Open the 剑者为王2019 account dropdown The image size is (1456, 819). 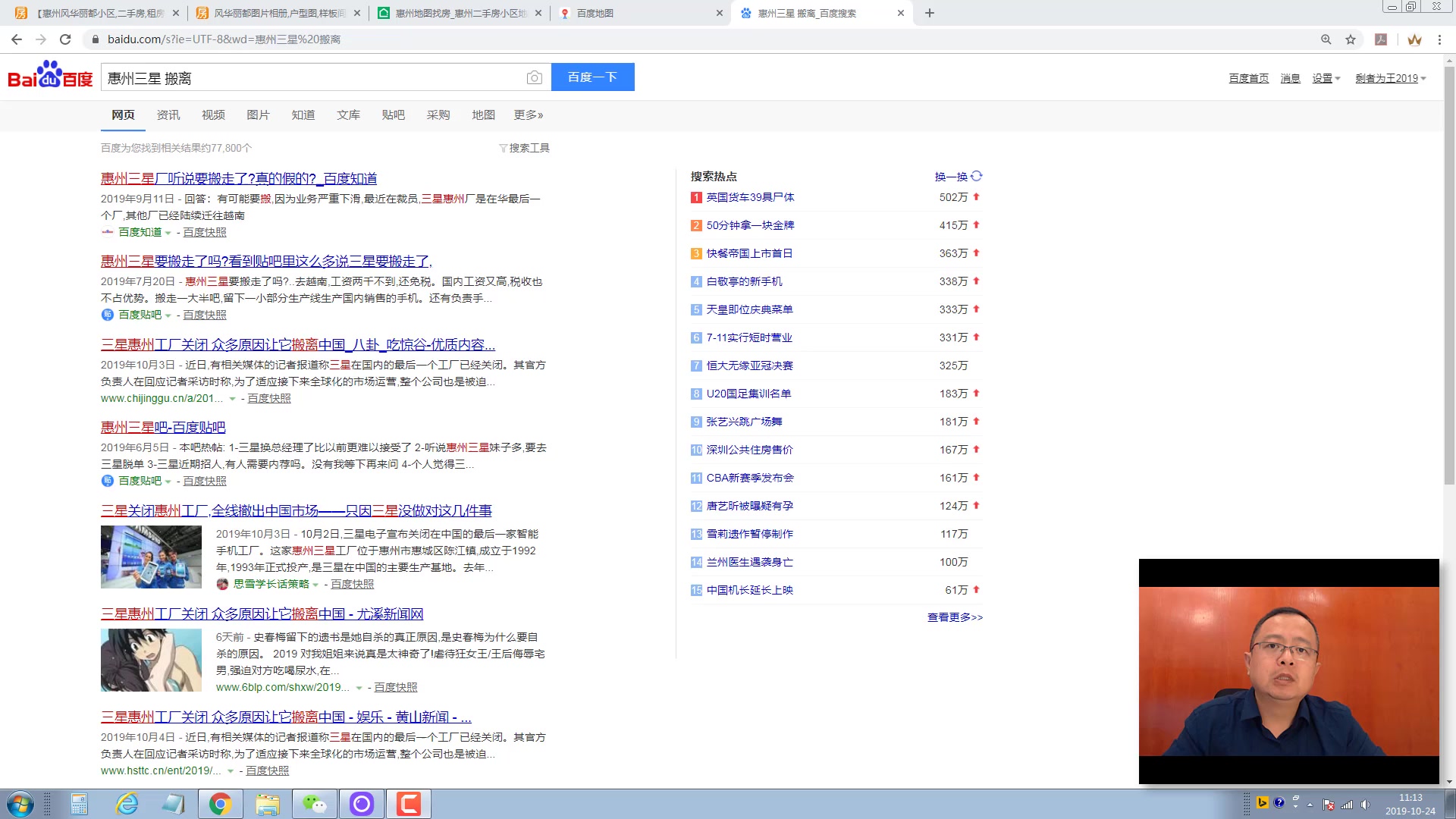[x=1391, y=78]
